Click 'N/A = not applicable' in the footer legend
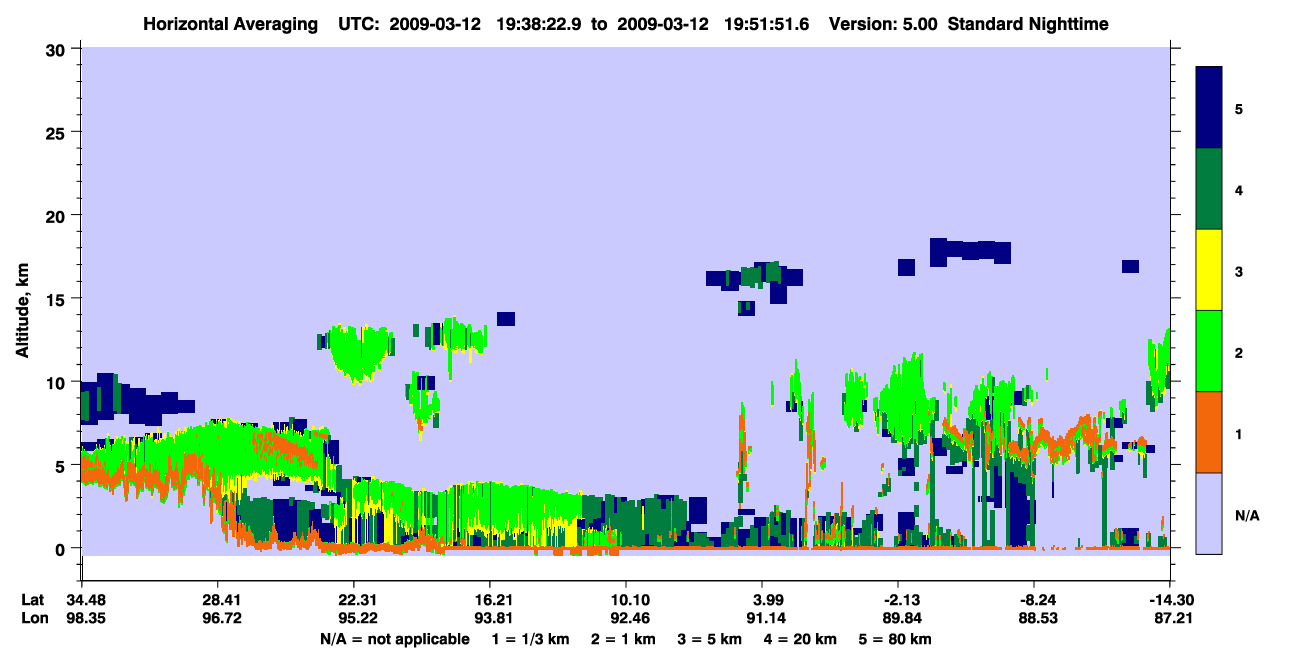The image size is (1300, 667). coord(395,639)
